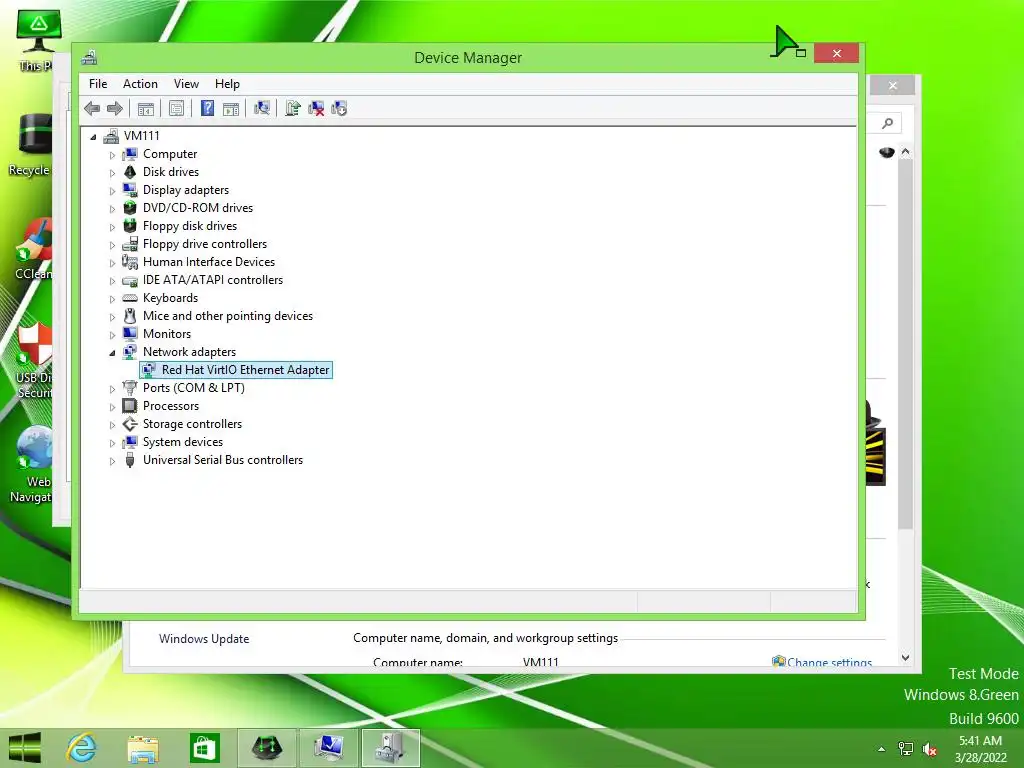1024x768 pixels.
Task: Expand the Computer category
Action: click(112, 155)
